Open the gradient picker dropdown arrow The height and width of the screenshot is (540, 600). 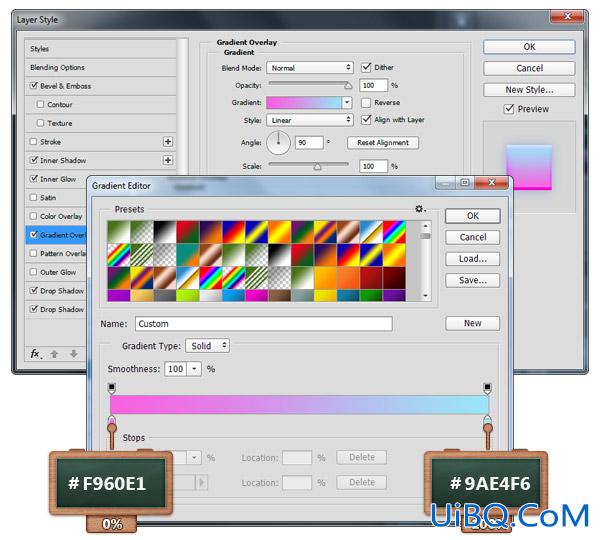[x=347, y=103]
